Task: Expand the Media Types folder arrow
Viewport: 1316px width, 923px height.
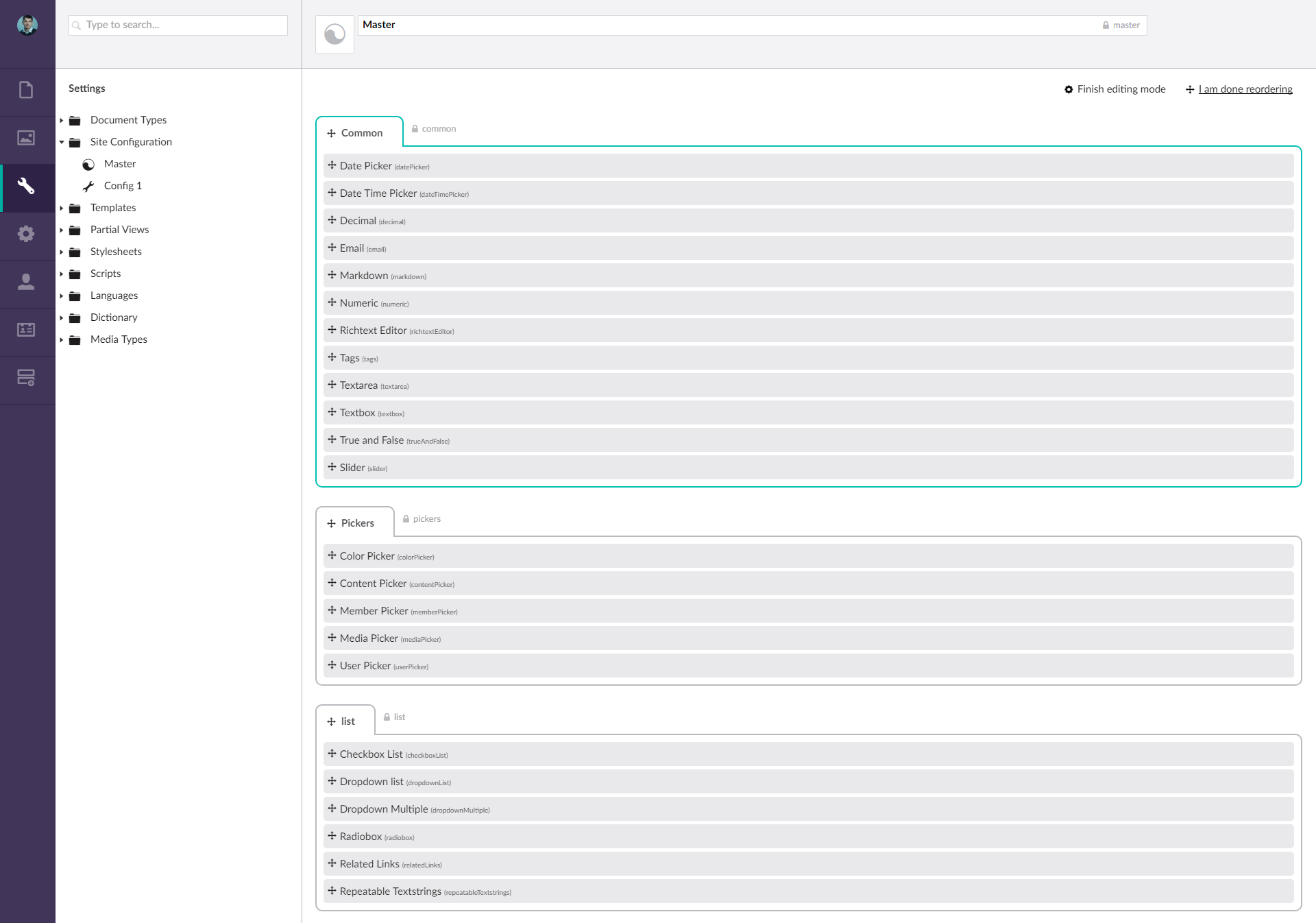Action: pos(61,339)
